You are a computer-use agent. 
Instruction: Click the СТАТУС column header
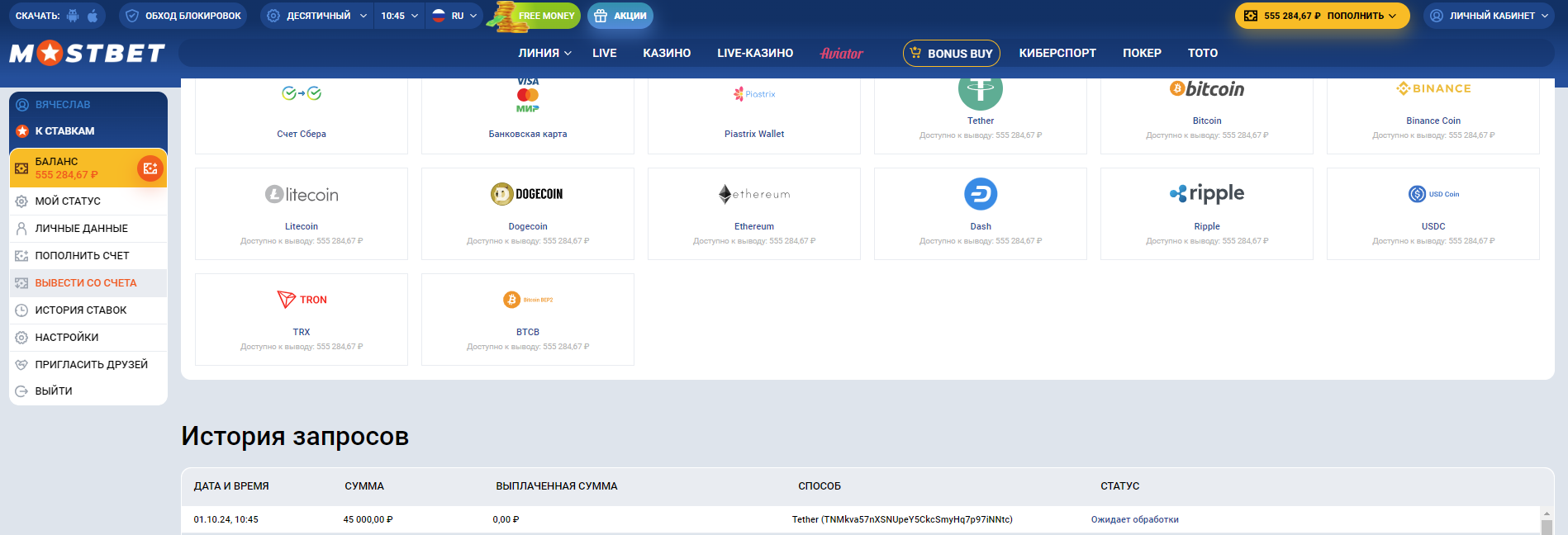1119,486
